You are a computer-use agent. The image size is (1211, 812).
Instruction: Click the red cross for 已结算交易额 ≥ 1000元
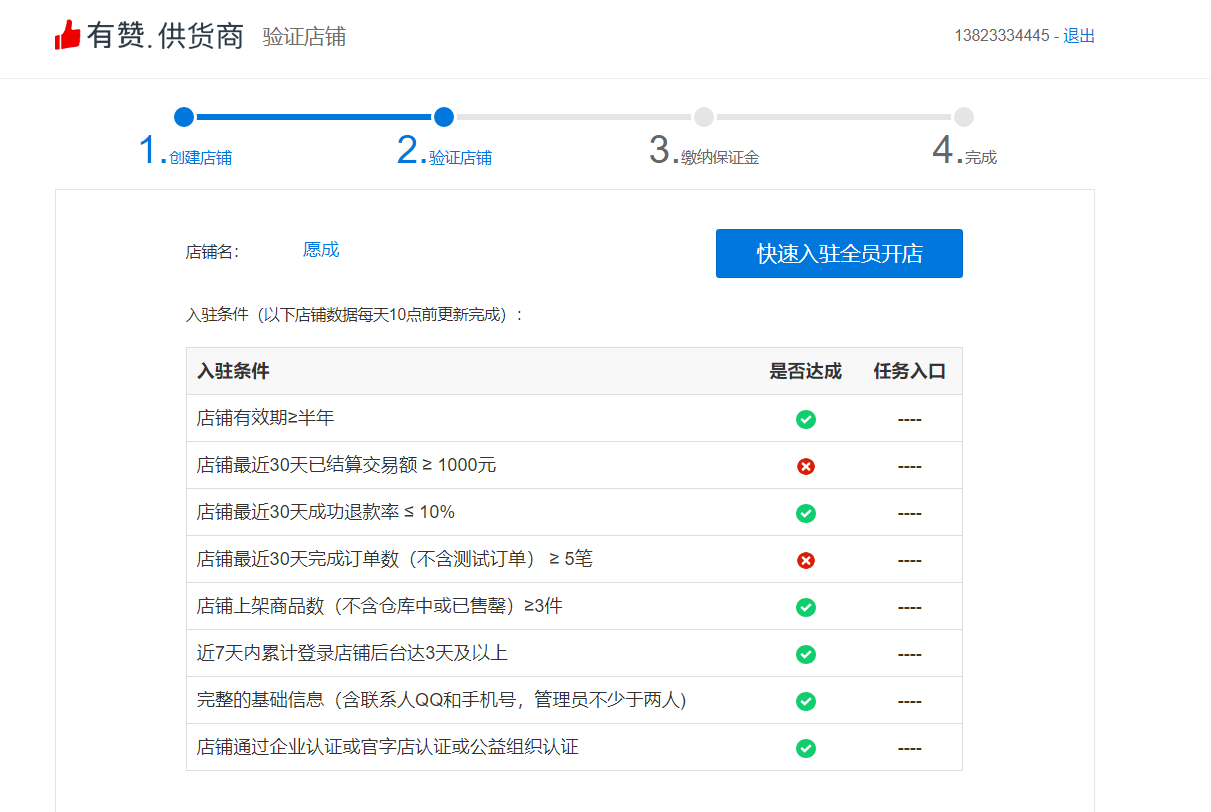(806, 466)
